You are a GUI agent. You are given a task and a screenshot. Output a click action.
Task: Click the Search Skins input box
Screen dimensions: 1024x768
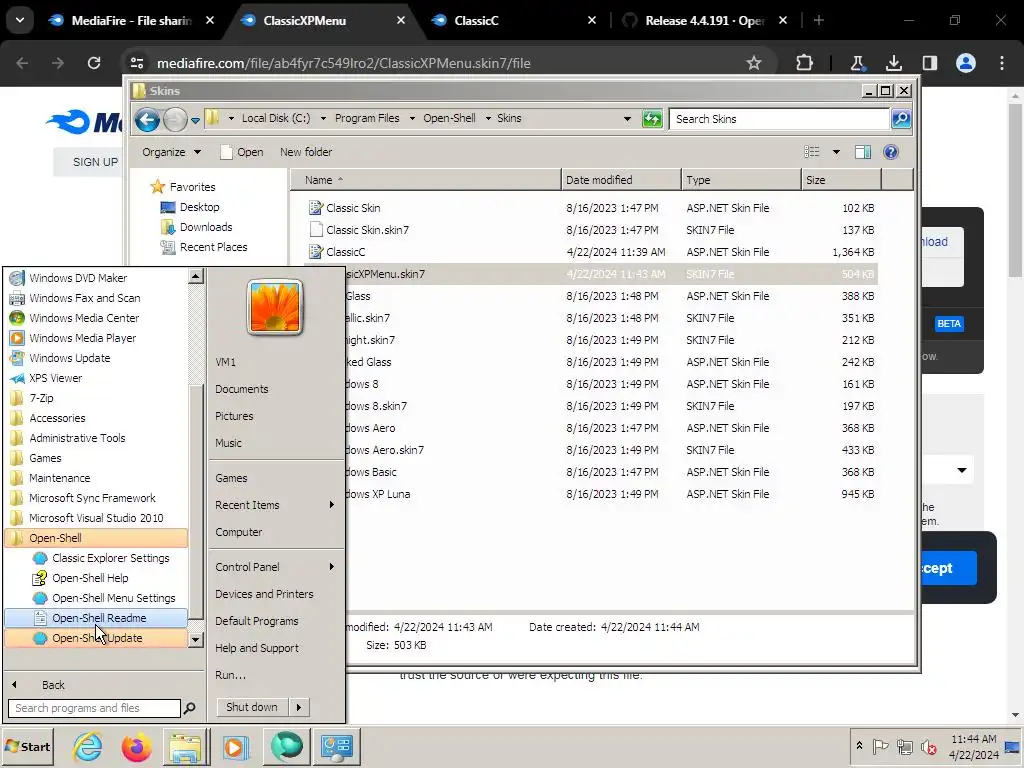pyautogui.click(x=779, y=119)
